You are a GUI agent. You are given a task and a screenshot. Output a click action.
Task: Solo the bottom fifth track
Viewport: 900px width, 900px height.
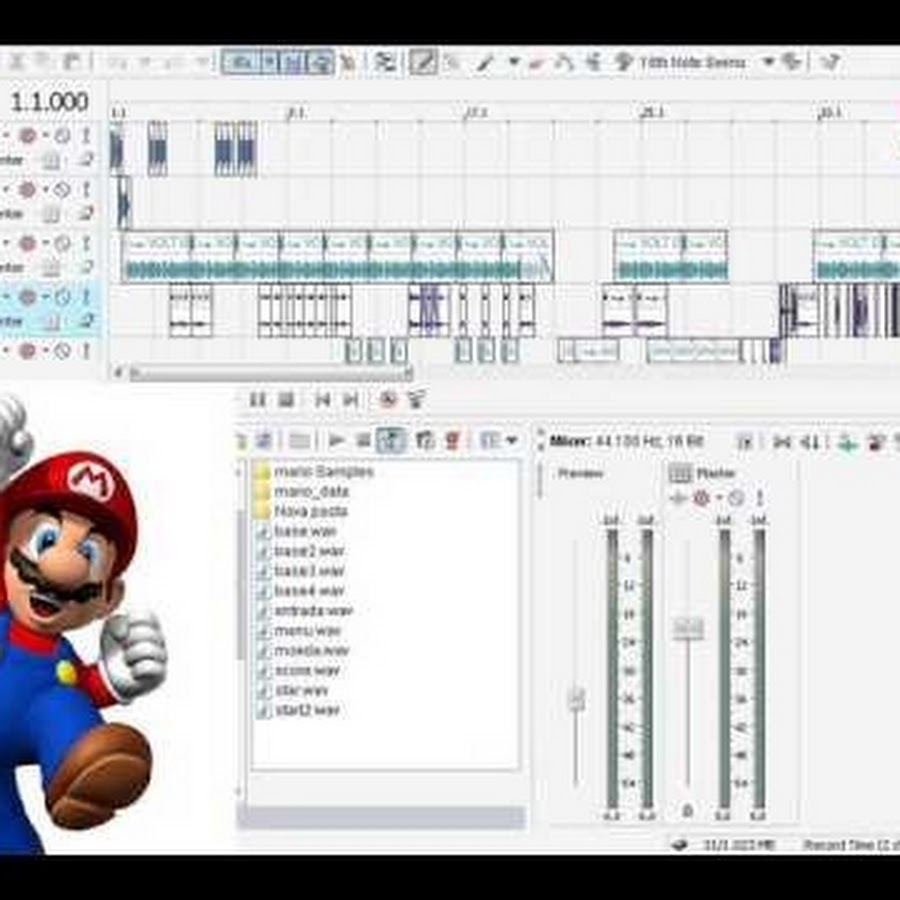tap(86, 350)
